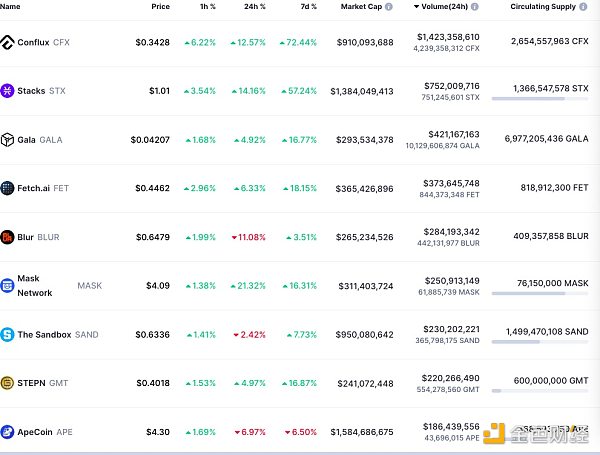Toggle sort arrow beside Volume(24h)

pyautogui.click(x=416, y=7)
